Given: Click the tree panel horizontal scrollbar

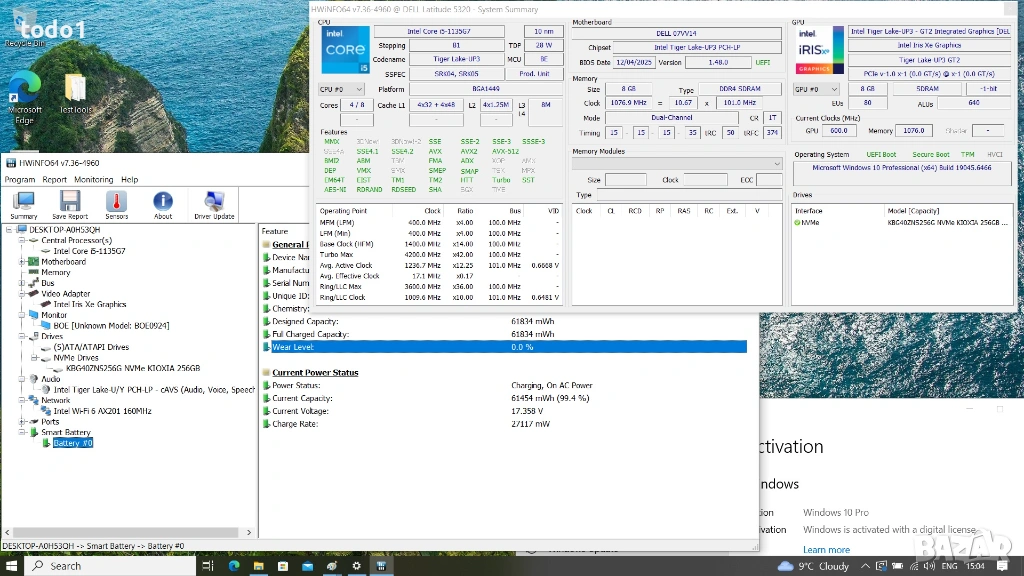Looking at the screenshot, I should click(x=128, y=532).
